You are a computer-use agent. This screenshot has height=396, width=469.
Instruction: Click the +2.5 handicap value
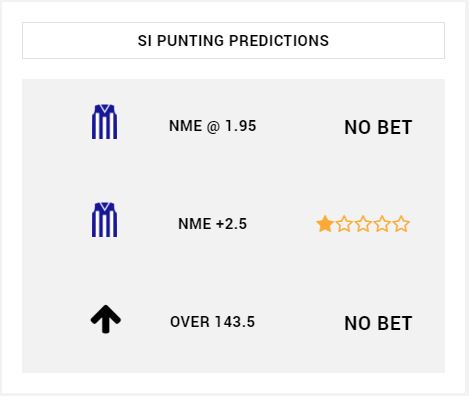[232, 224]
